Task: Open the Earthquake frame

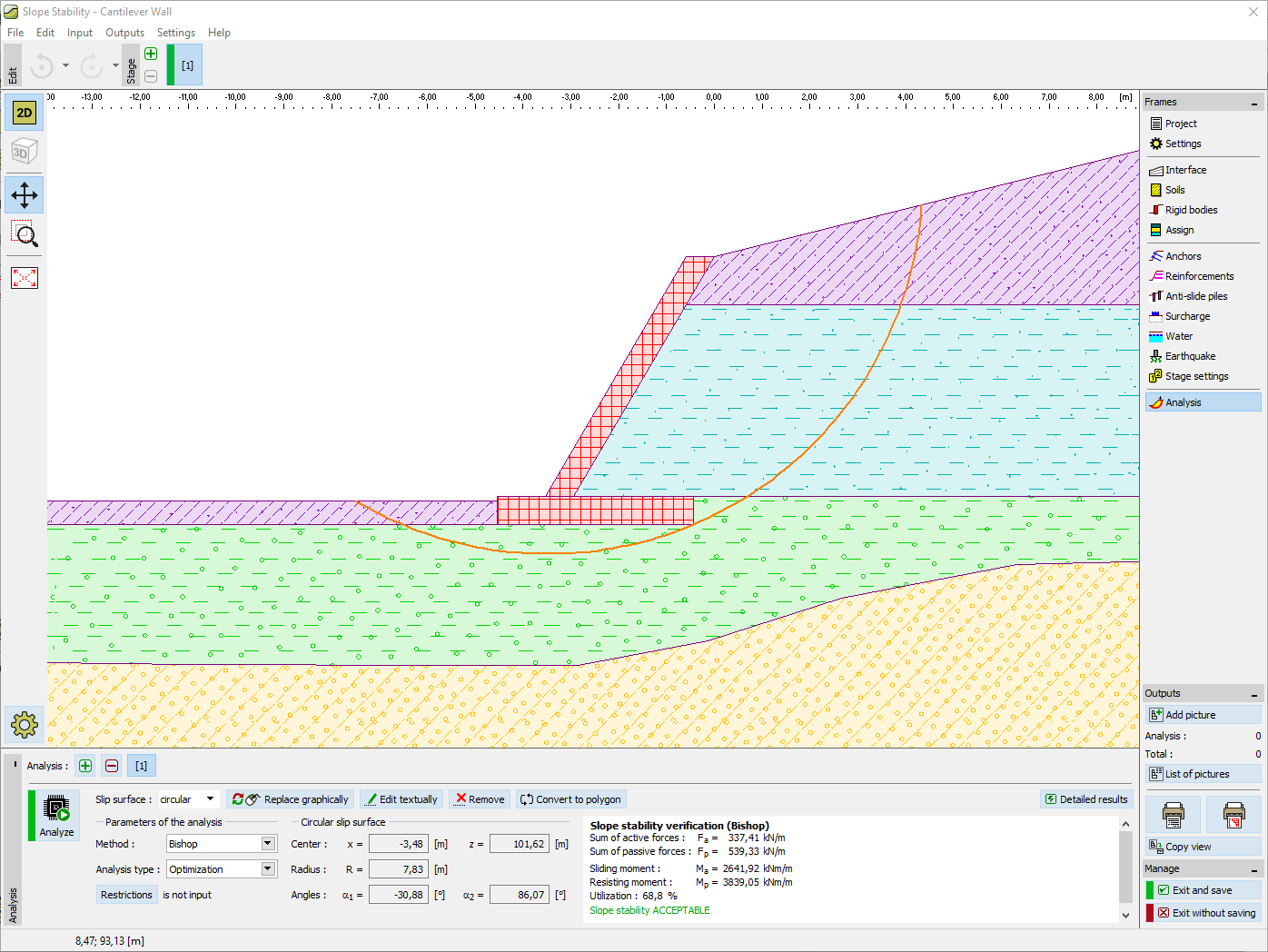Action: [1190, 356]
